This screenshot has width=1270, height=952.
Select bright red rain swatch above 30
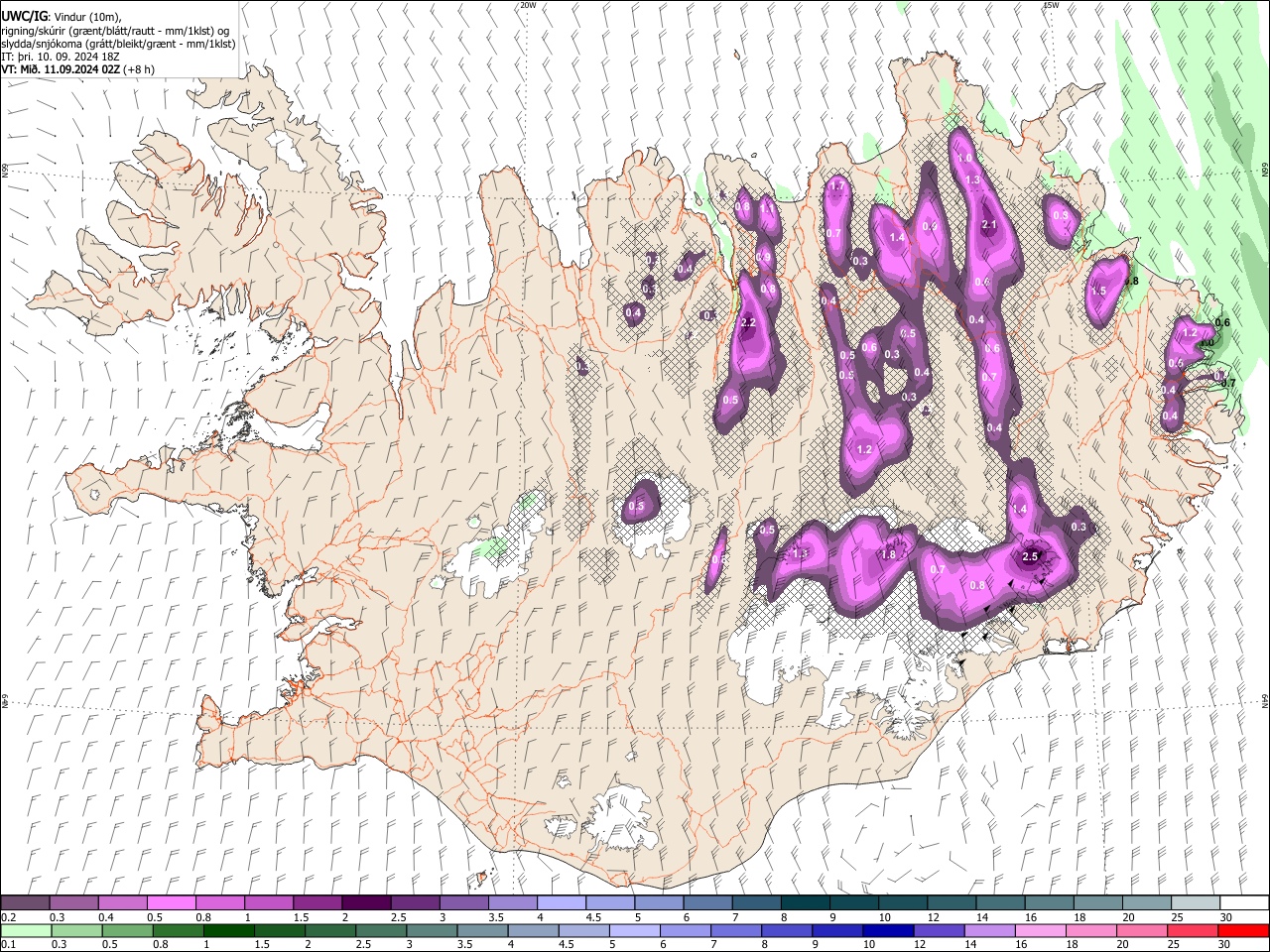point(1243,930)
